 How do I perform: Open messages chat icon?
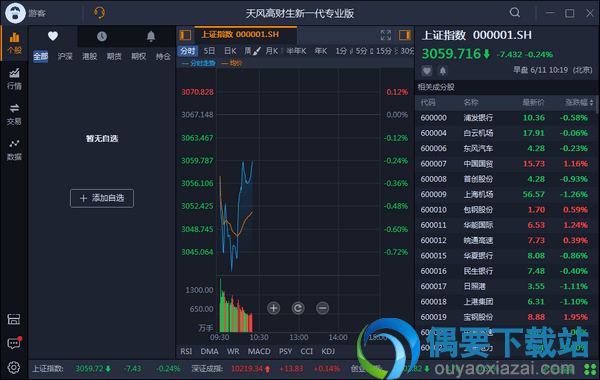14,343
